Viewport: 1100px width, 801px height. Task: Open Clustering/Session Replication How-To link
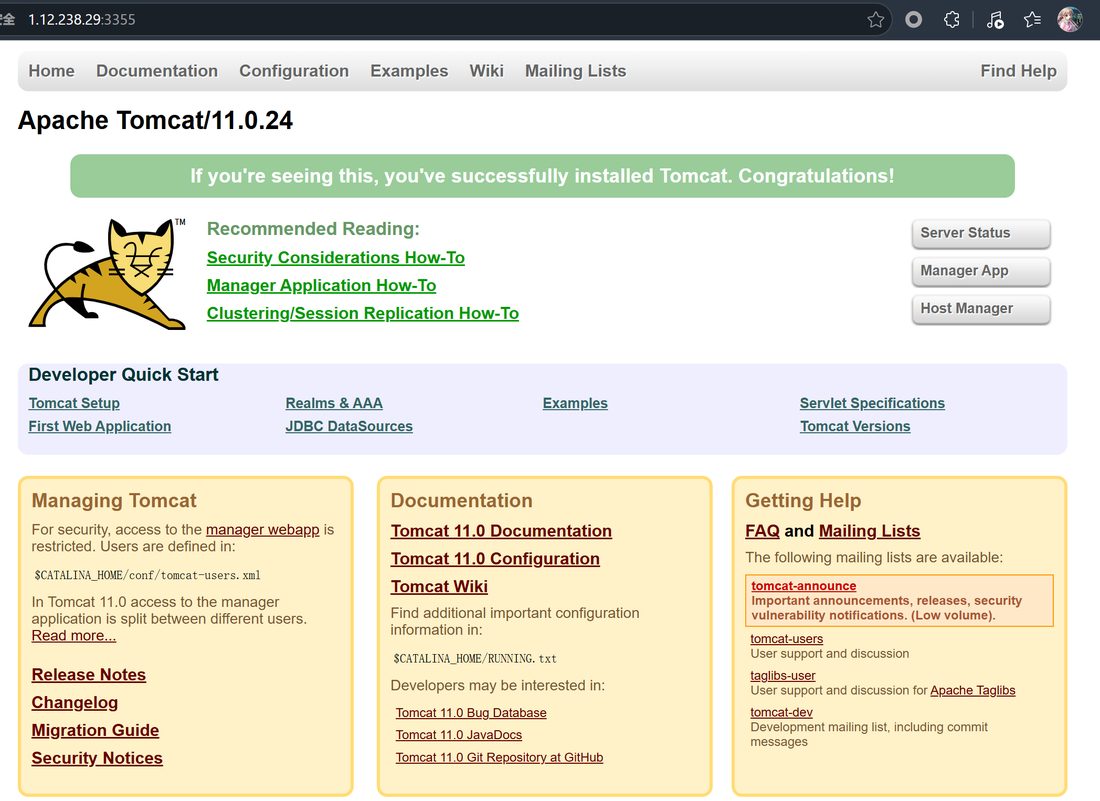(x=363, y=313)
